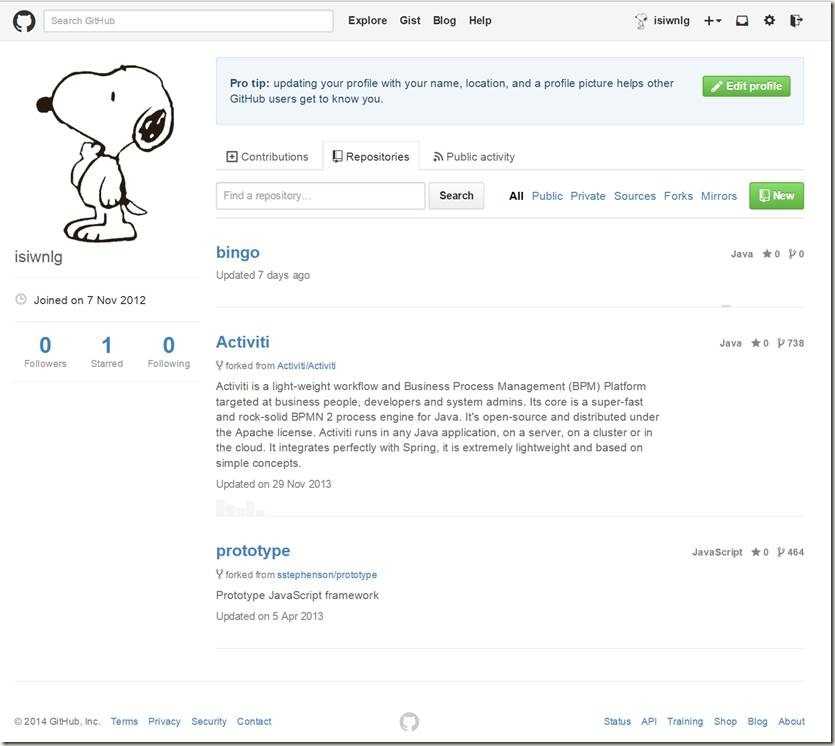This screenshot has width=835, height=746.
Task: Open the Activiti/Activiti fork source link
Action: coord(306,366)
